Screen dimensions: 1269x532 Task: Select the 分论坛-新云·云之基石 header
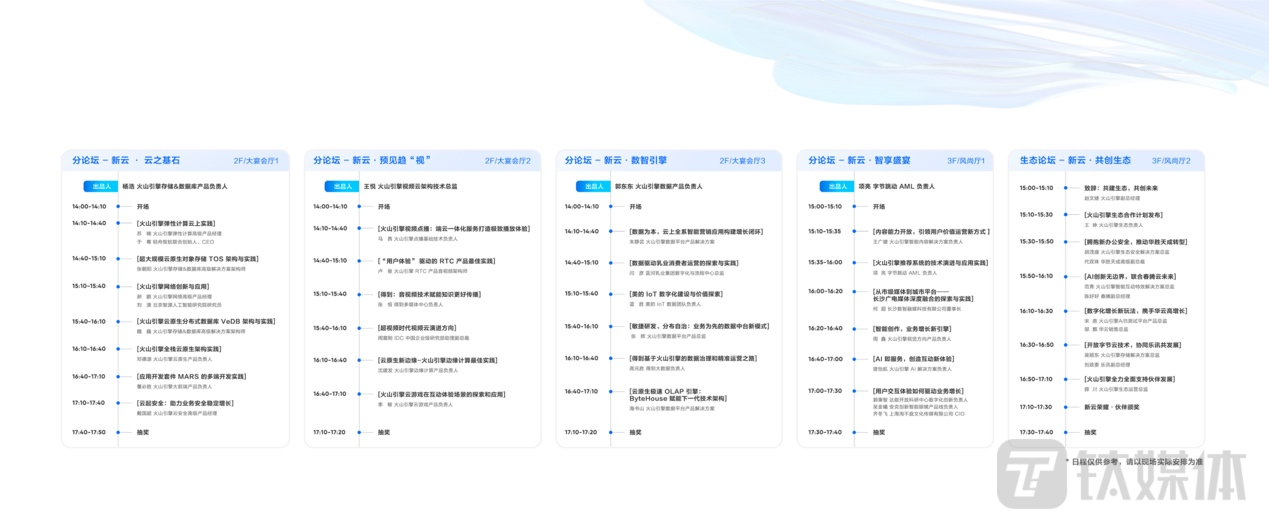(120, 160)
